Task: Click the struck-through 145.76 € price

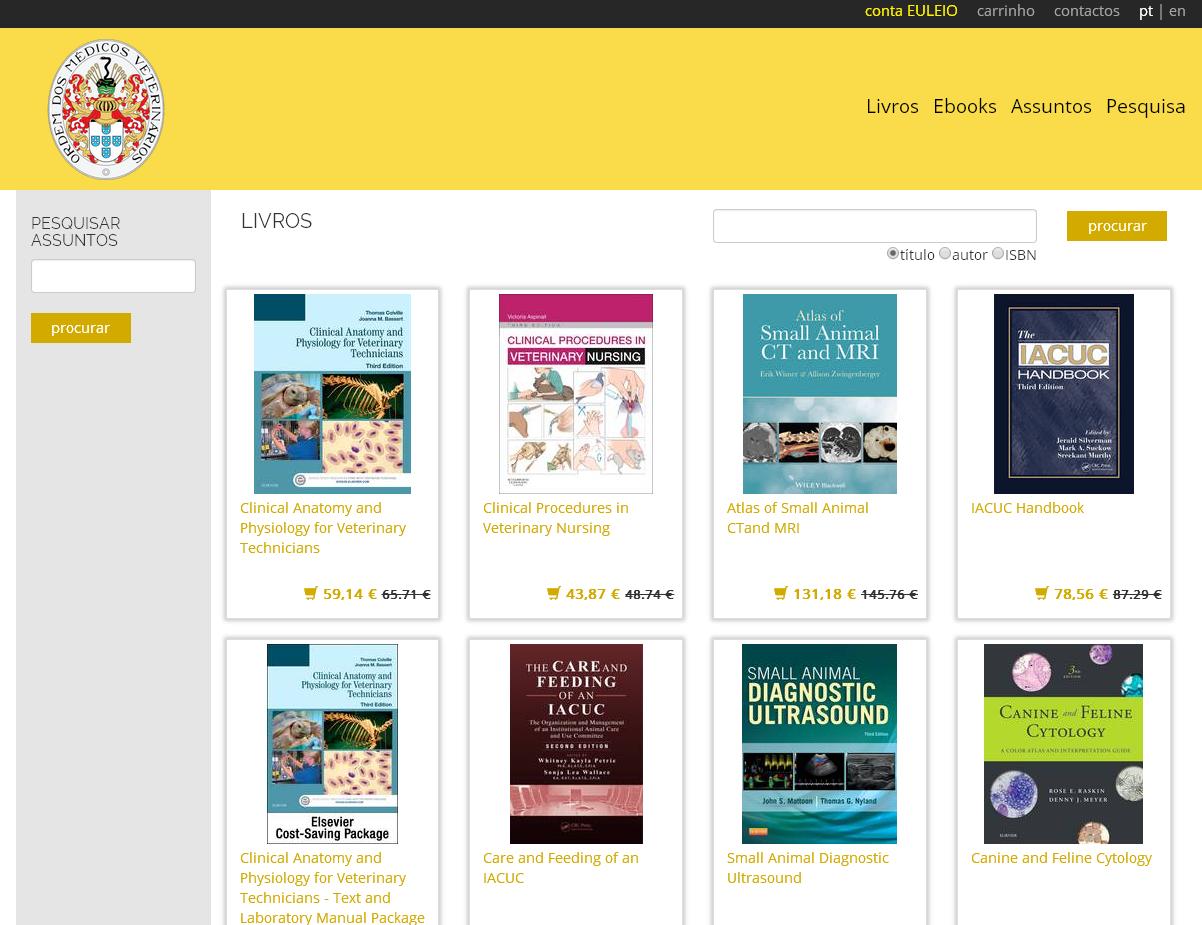Action: [x=889, y=594]
